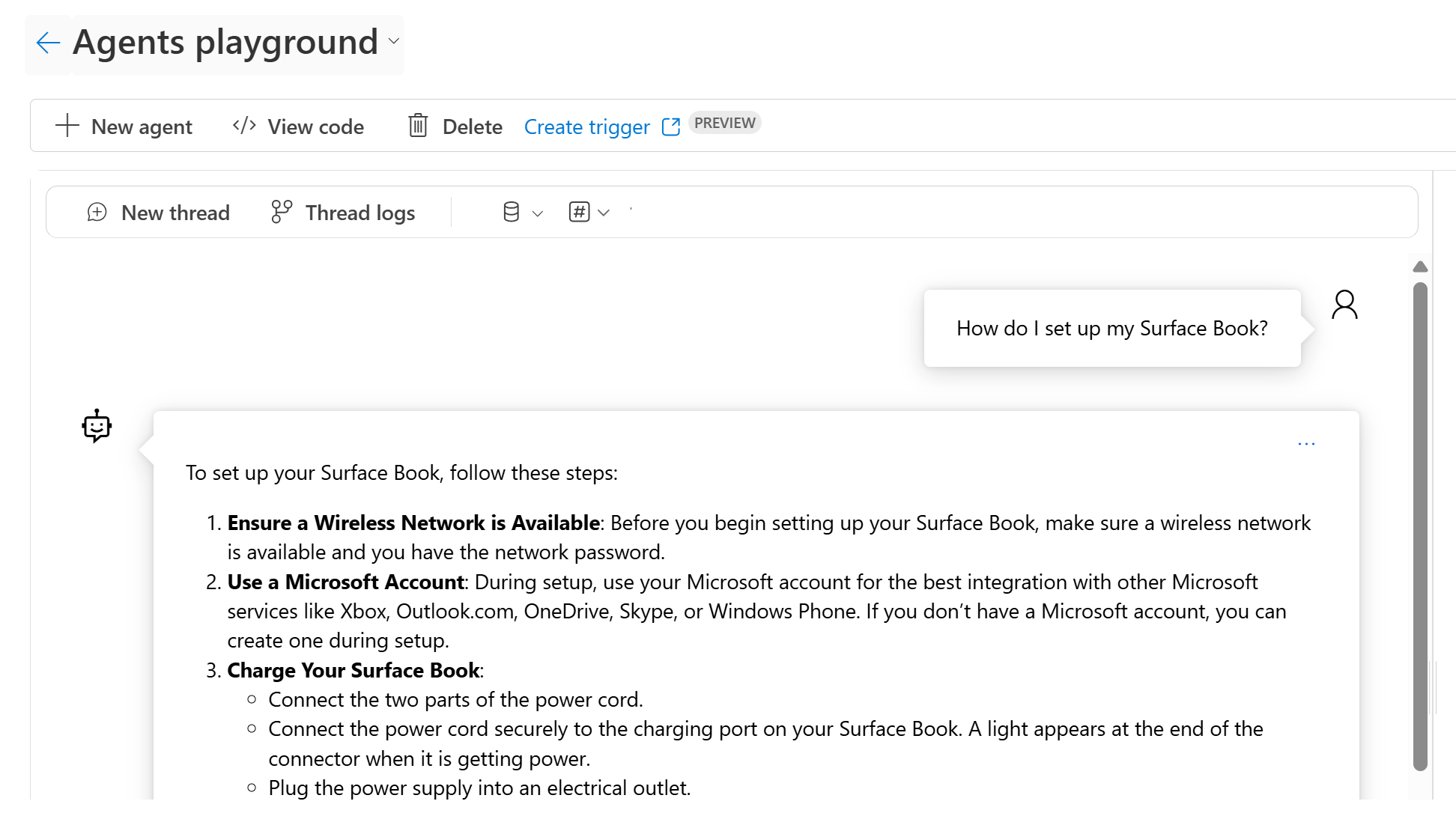The width and height of the screenshot is (1456, 828).
Task: Open more options on the agent response
Action: click(x=1306, y=443)
